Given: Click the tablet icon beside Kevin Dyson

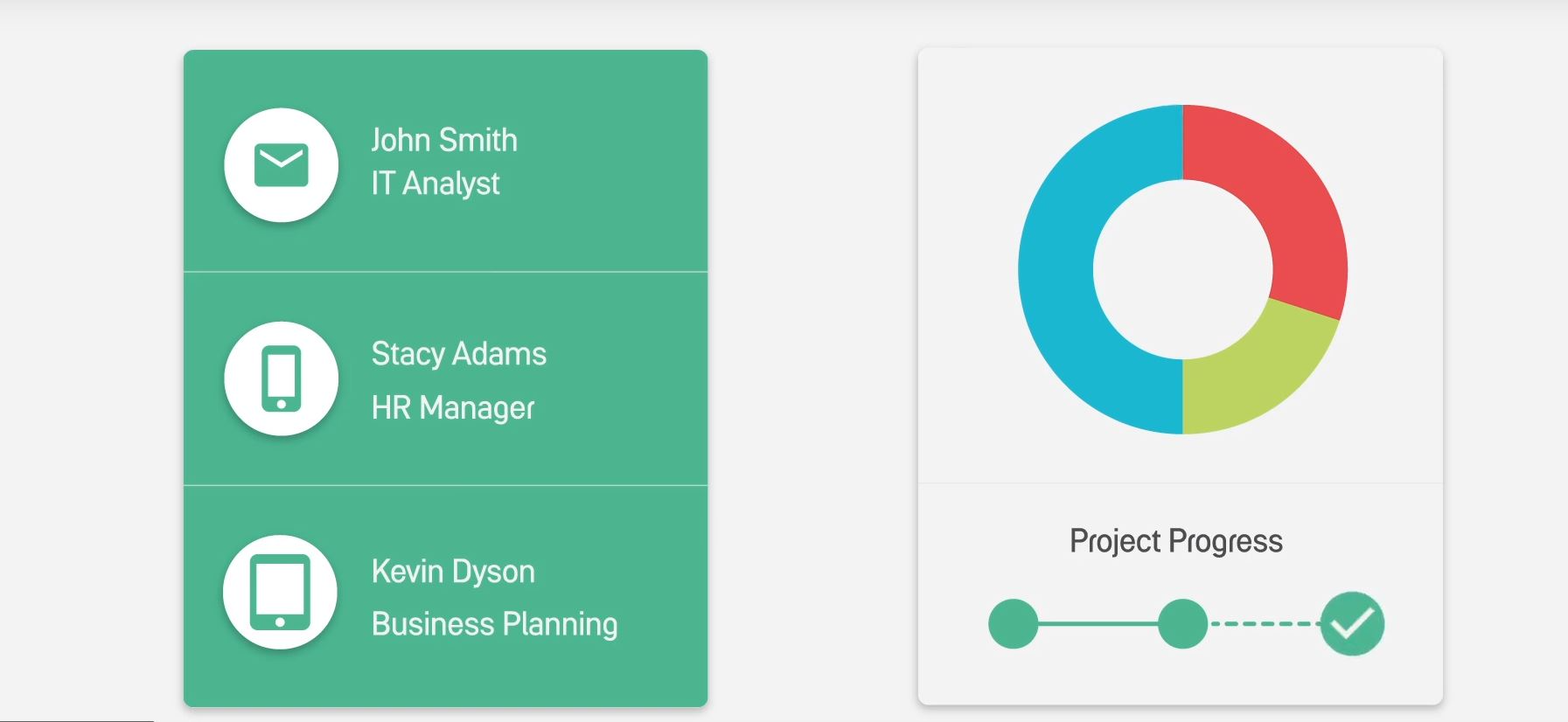Looking at the screenshot, I should coord(280,593).
